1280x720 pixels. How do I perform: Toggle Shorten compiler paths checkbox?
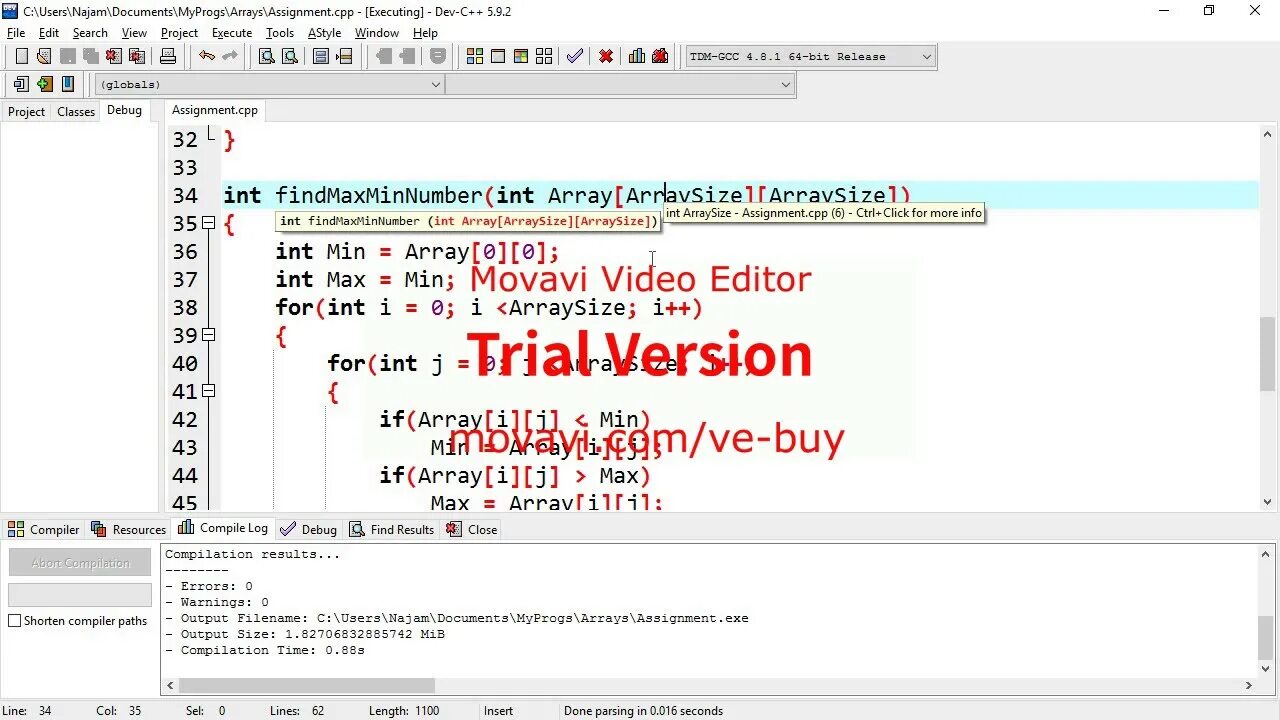click(15, 621)
